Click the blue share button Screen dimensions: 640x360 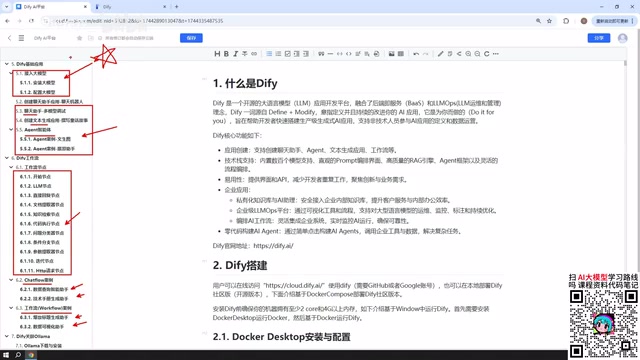[599, 38]
